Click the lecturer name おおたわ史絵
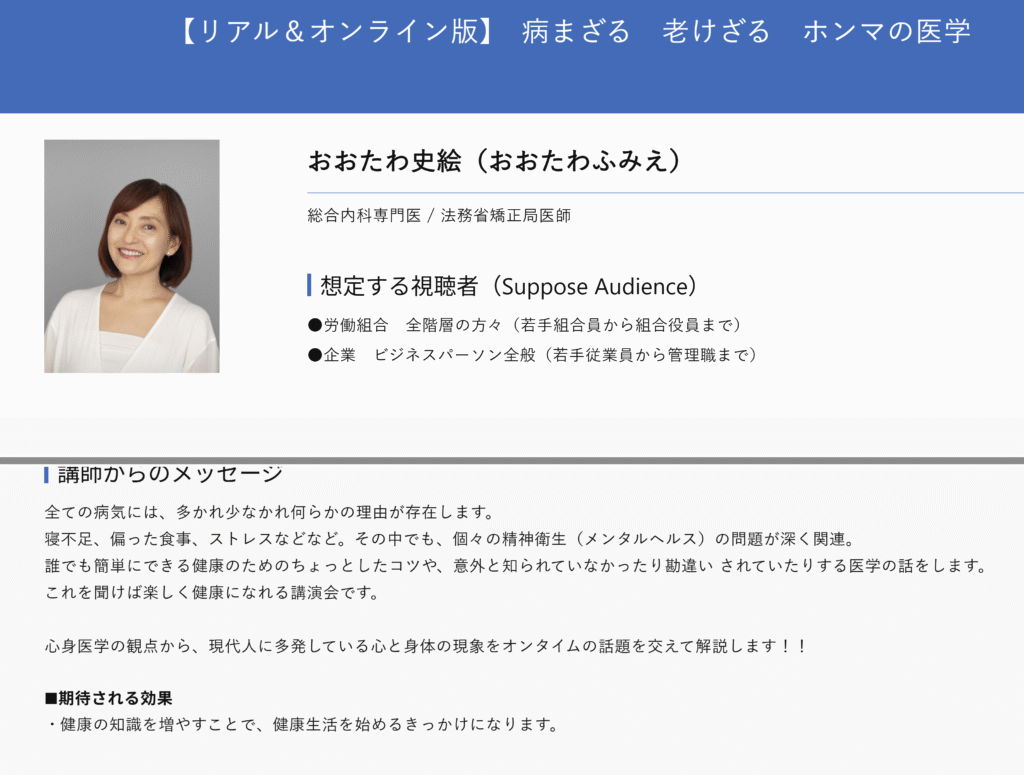The height and width of the screenshot is (775, 1024). point(385,161)
